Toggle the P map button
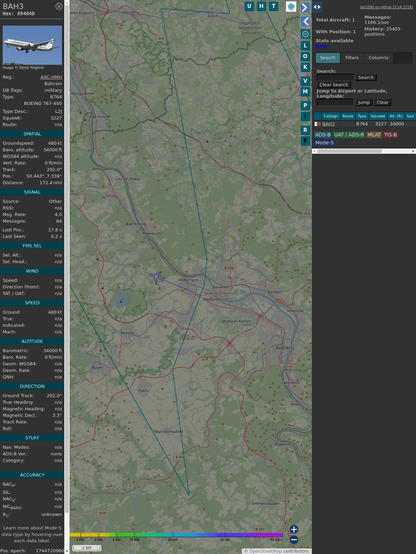The width and height of the screenshot is (416, 554). coord(305,106)
